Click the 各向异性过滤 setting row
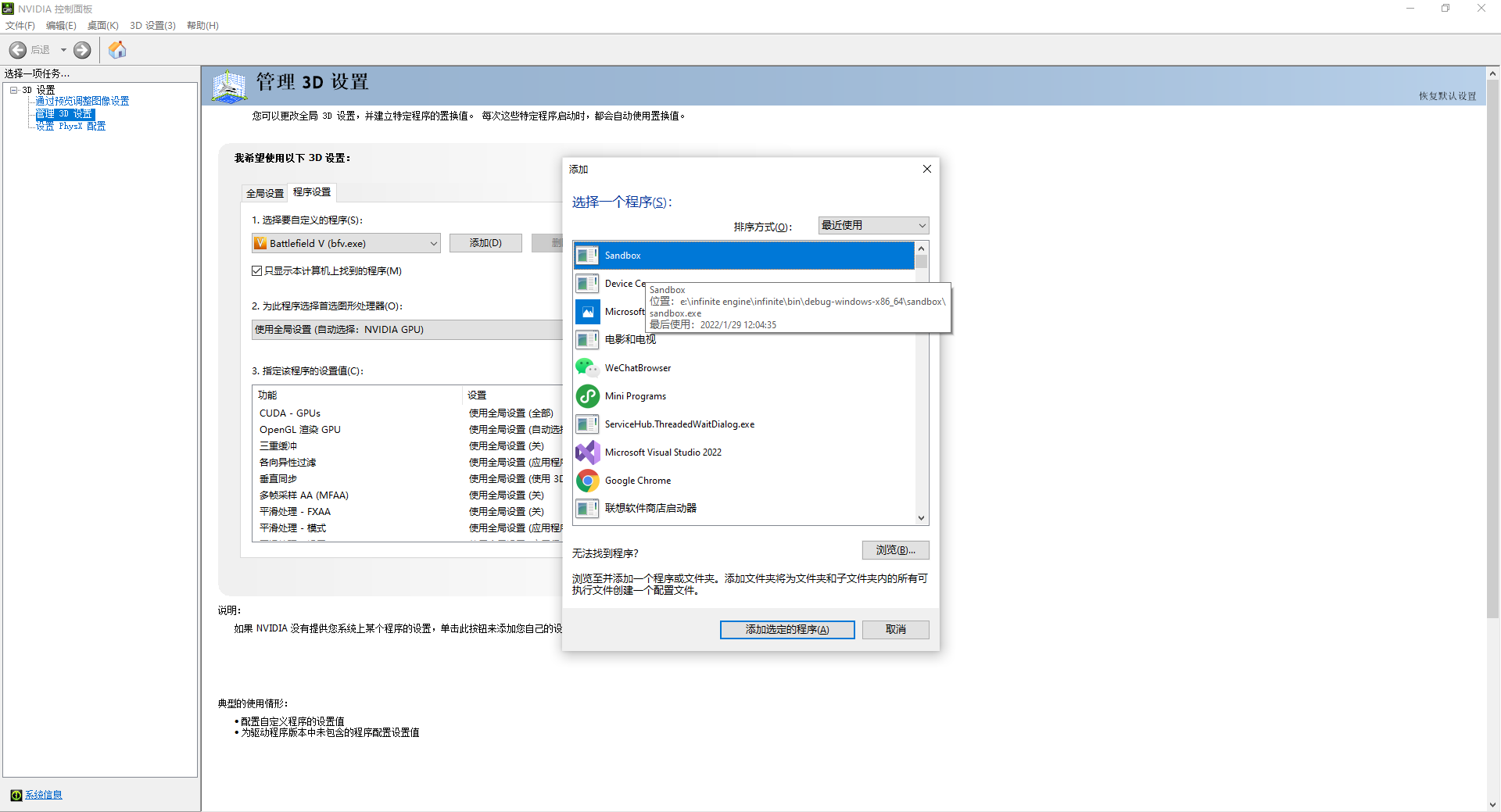The image size is (1501, 812). [x=409, y=463]
